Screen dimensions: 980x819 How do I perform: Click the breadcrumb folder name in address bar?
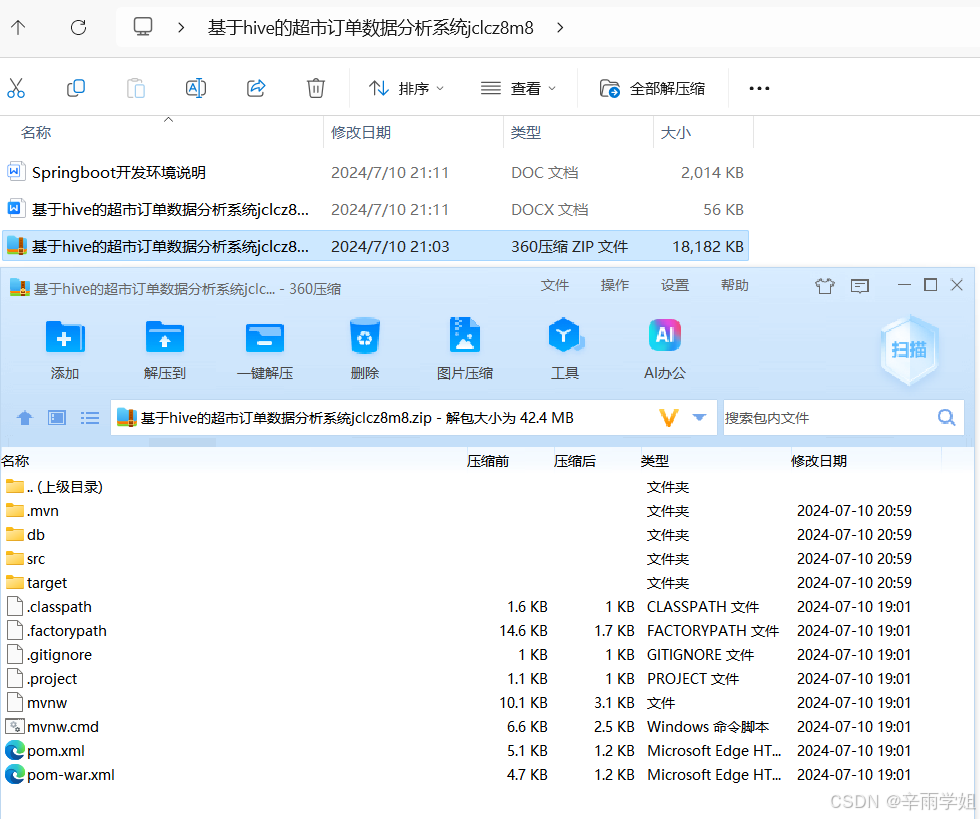370,29
